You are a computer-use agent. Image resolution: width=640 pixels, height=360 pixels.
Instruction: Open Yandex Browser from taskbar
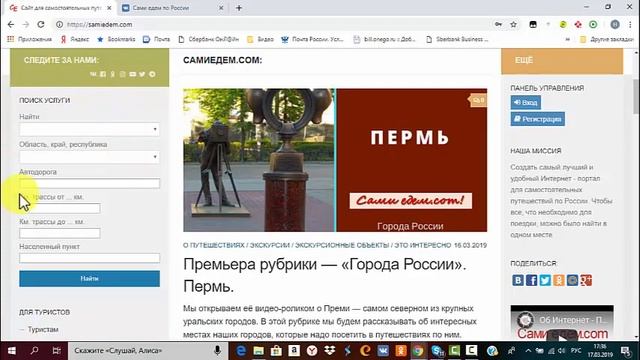pyautogui.click(x=312, y=351)
